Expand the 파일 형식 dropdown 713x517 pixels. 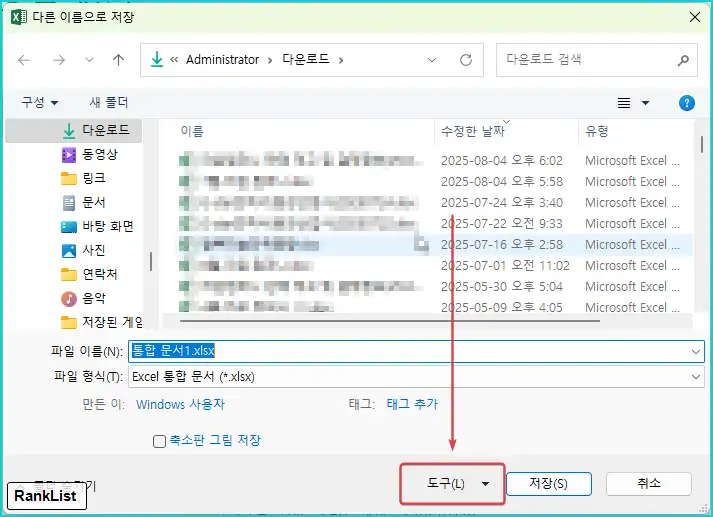695,377
